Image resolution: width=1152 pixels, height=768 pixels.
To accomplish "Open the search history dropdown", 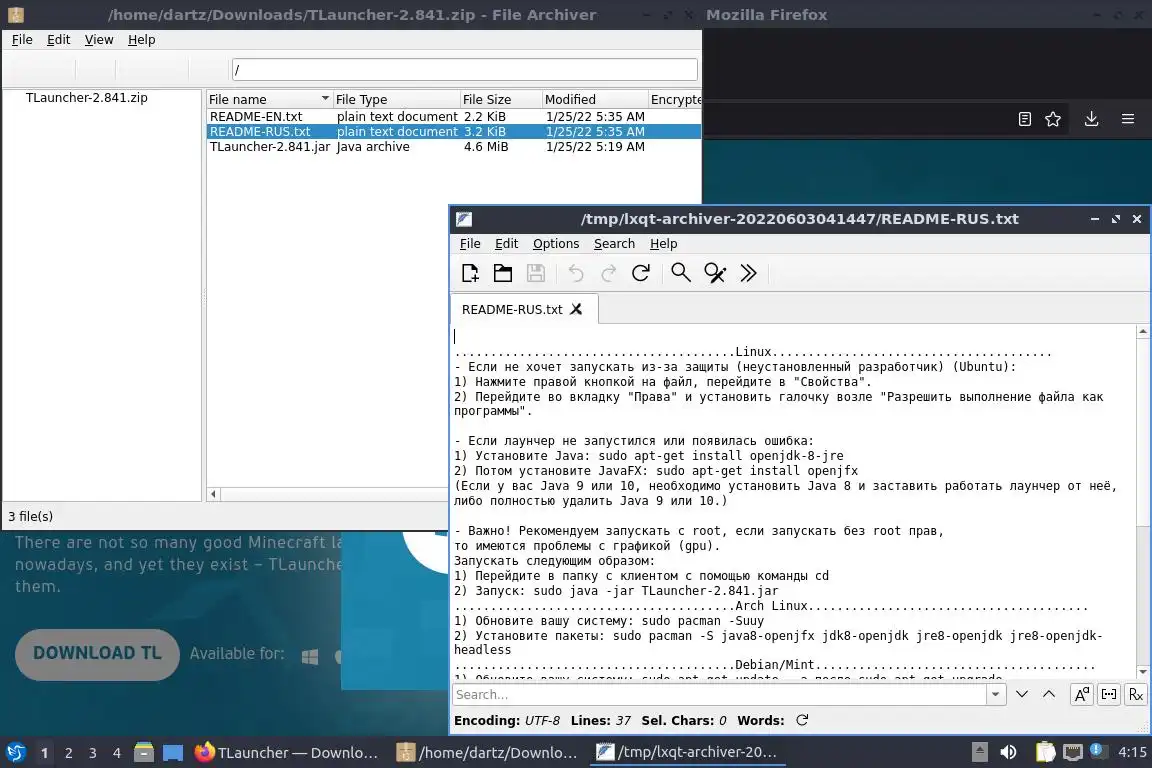I will pos(996,695).
